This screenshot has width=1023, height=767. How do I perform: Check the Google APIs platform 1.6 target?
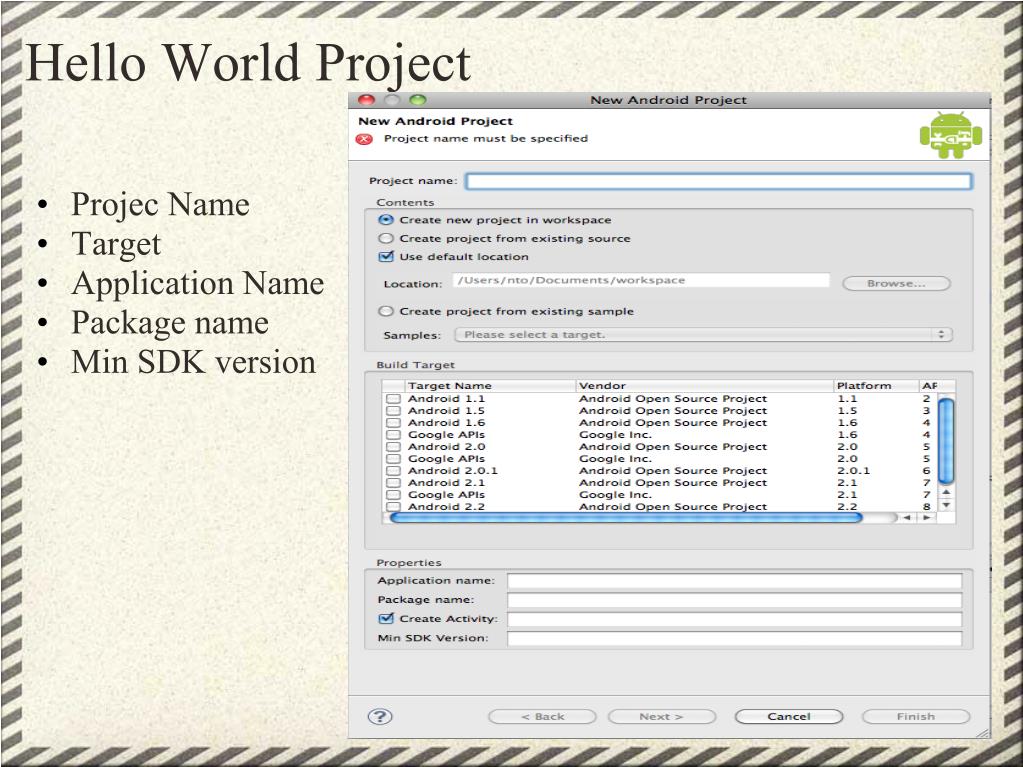tap(393, 435)
